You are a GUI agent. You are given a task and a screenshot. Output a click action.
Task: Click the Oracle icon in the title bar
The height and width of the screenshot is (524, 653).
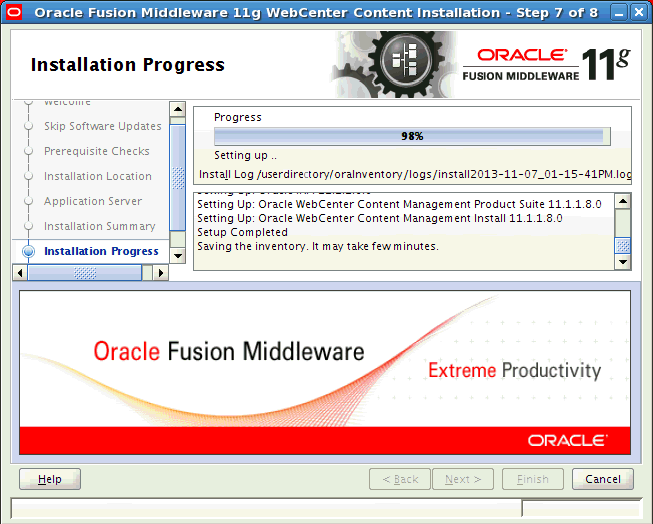(x=13, y=12)
